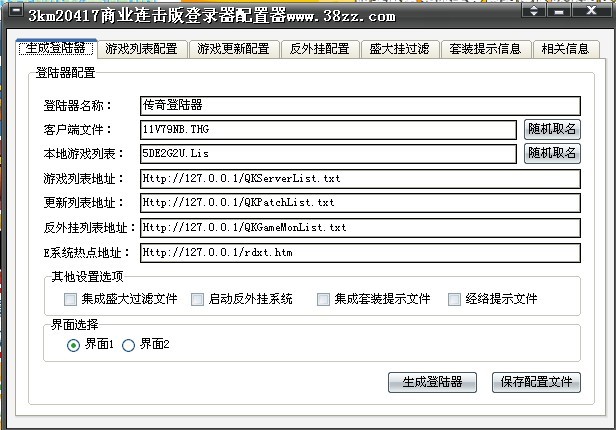This screenshot has width=616, height=430.
Task: Click the 保存配置文件 button
Action: 537,381
